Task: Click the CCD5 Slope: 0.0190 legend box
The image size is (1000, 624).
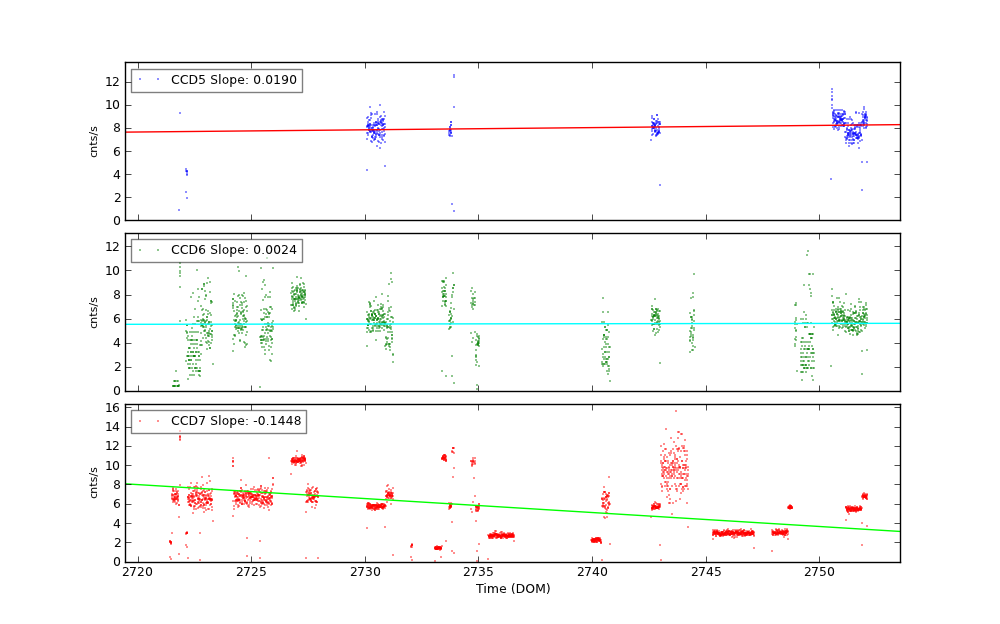Action: (216, 81)
